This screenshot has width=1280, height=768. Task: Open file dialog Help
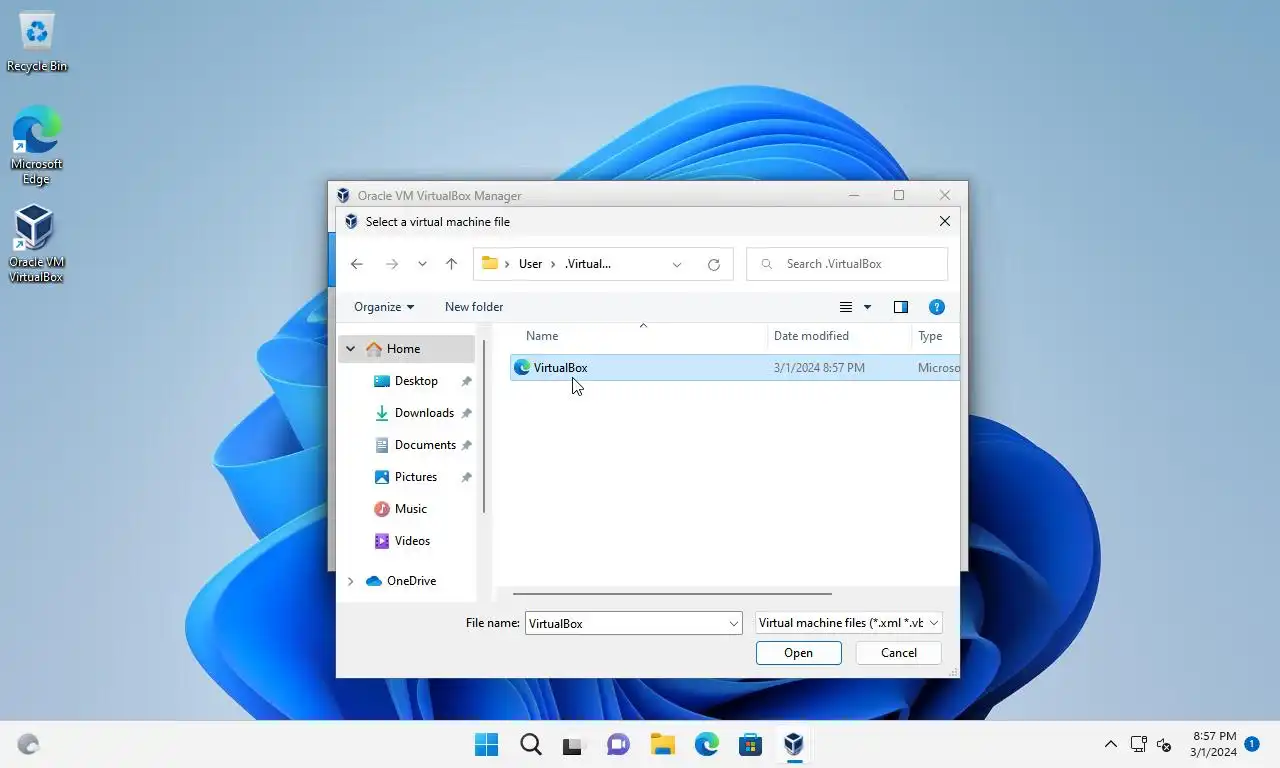coord(937,307)
